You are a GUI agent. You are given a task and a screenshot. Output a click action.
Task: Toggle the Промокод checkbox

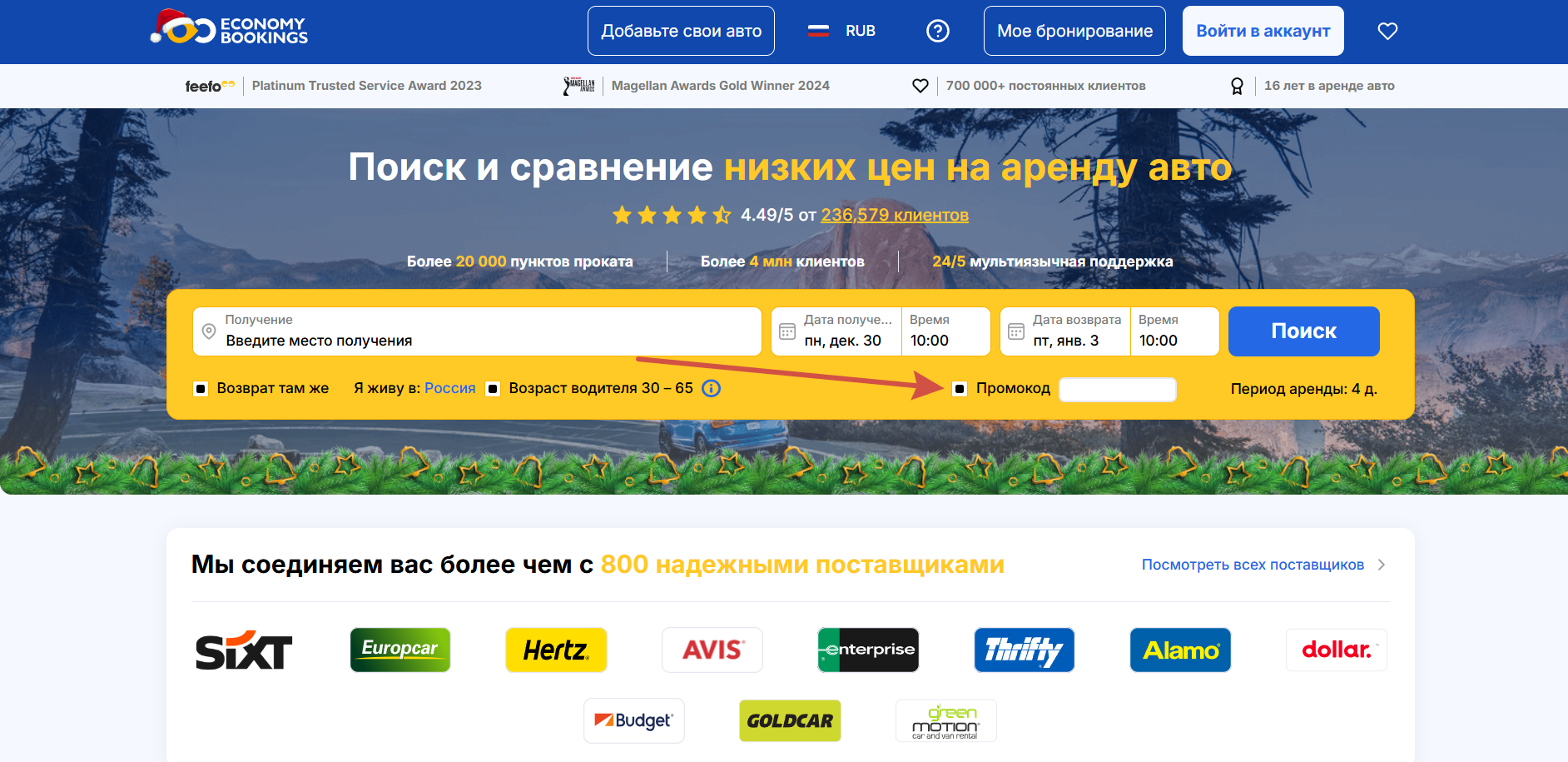(960, 389)
